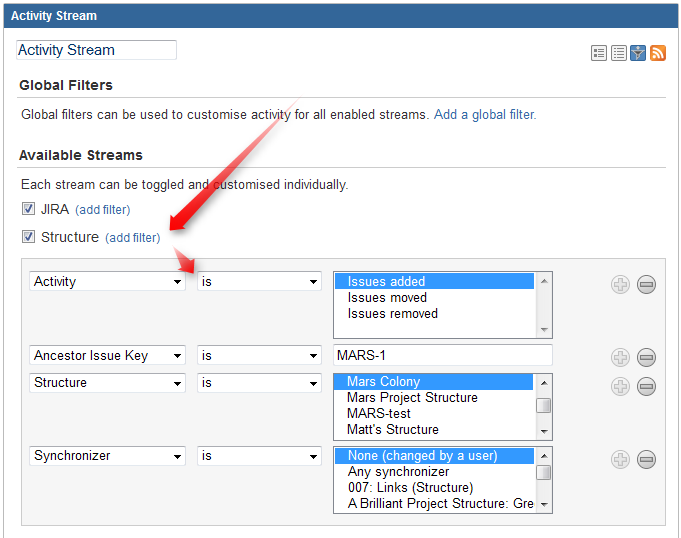Viewport: 681px width, 538px height.
Task: Click the 'Add a global filter' link
Action: 484,115
